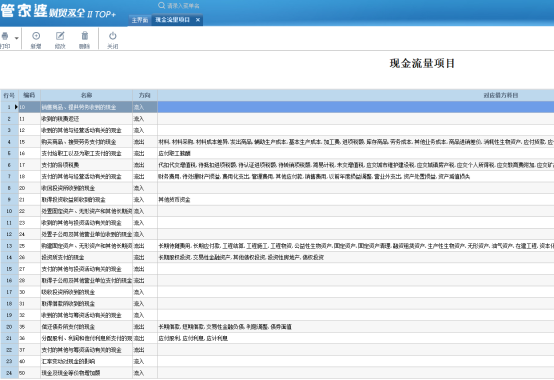
Task: Close the 现金流量项目 tab with its X
Action: click(198, 20)
